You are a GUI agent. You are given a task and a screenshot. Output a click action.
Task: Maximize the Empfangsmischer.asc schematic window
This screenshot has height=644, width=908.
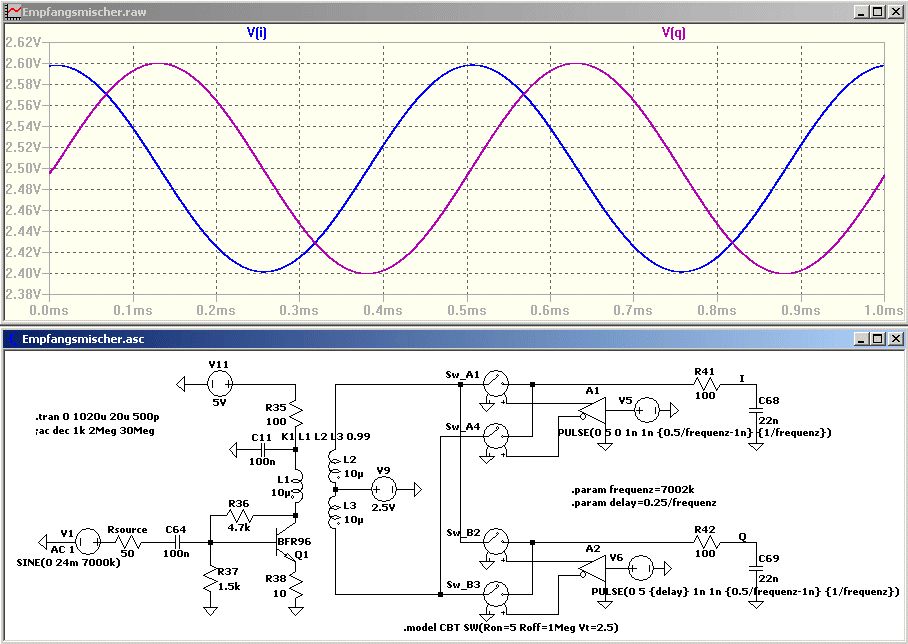[877, 339]
